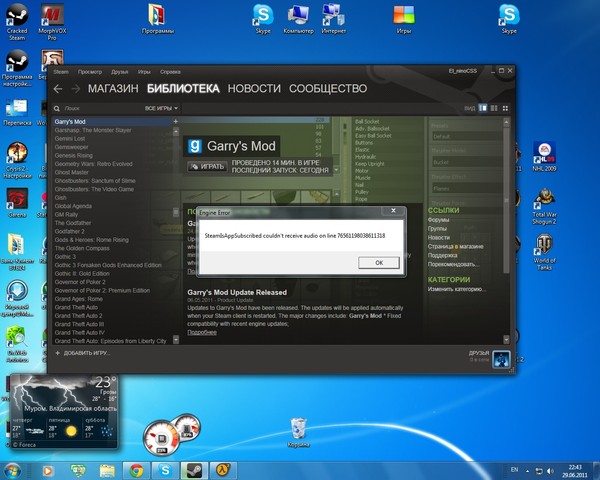Viewport: 600px width, 480px height.
Task: Switch Steam library to list view
Action: pos(494,108)
